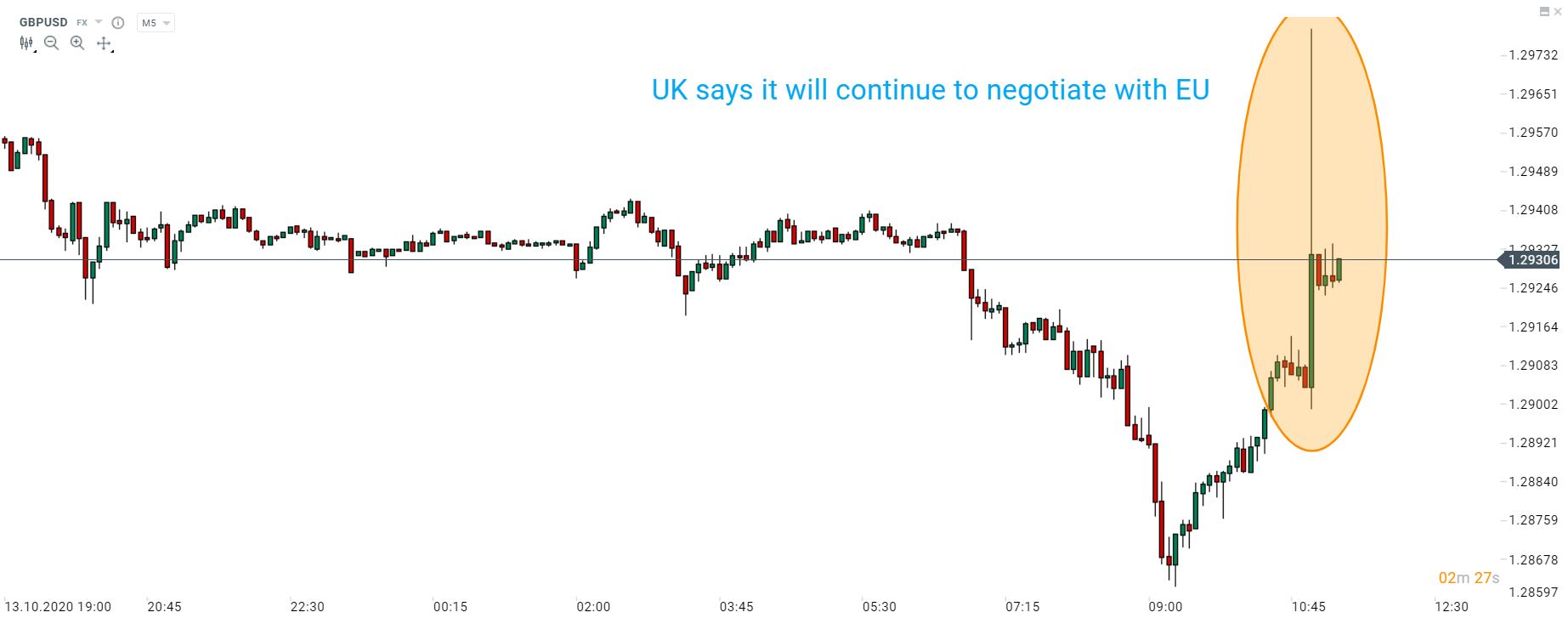Click the chart panel layout icon
This screenshot has height=618, width=1568.
click(1544, 12)
